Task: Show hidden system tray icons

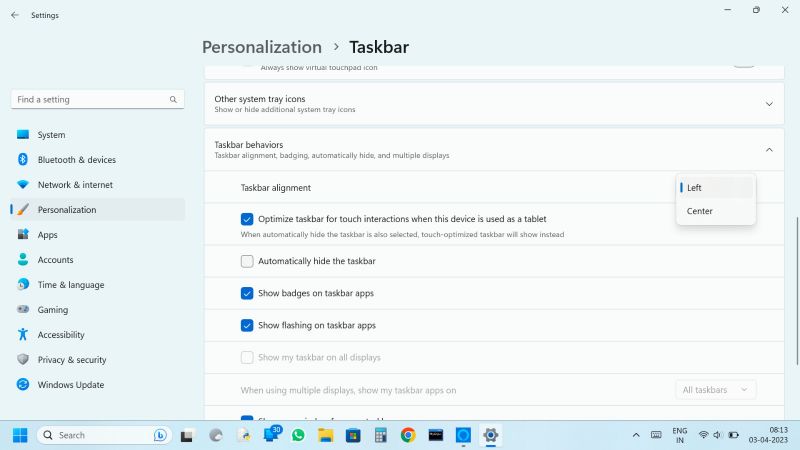Action: click(x=636, y=435)
